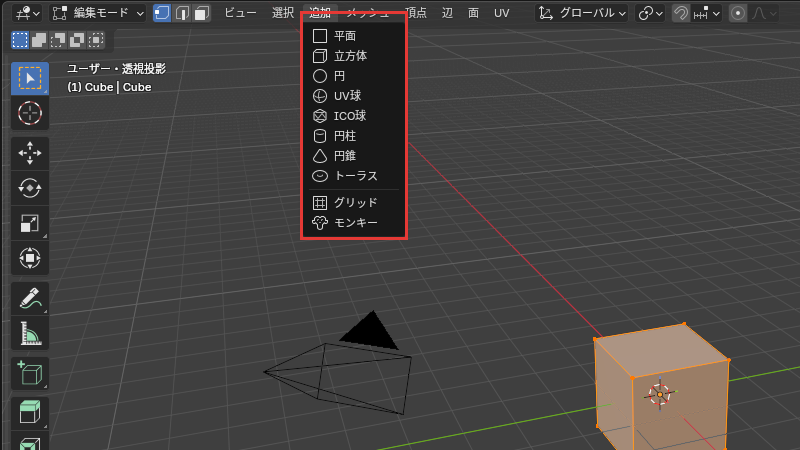Select the Transform tool

[30, 258]
